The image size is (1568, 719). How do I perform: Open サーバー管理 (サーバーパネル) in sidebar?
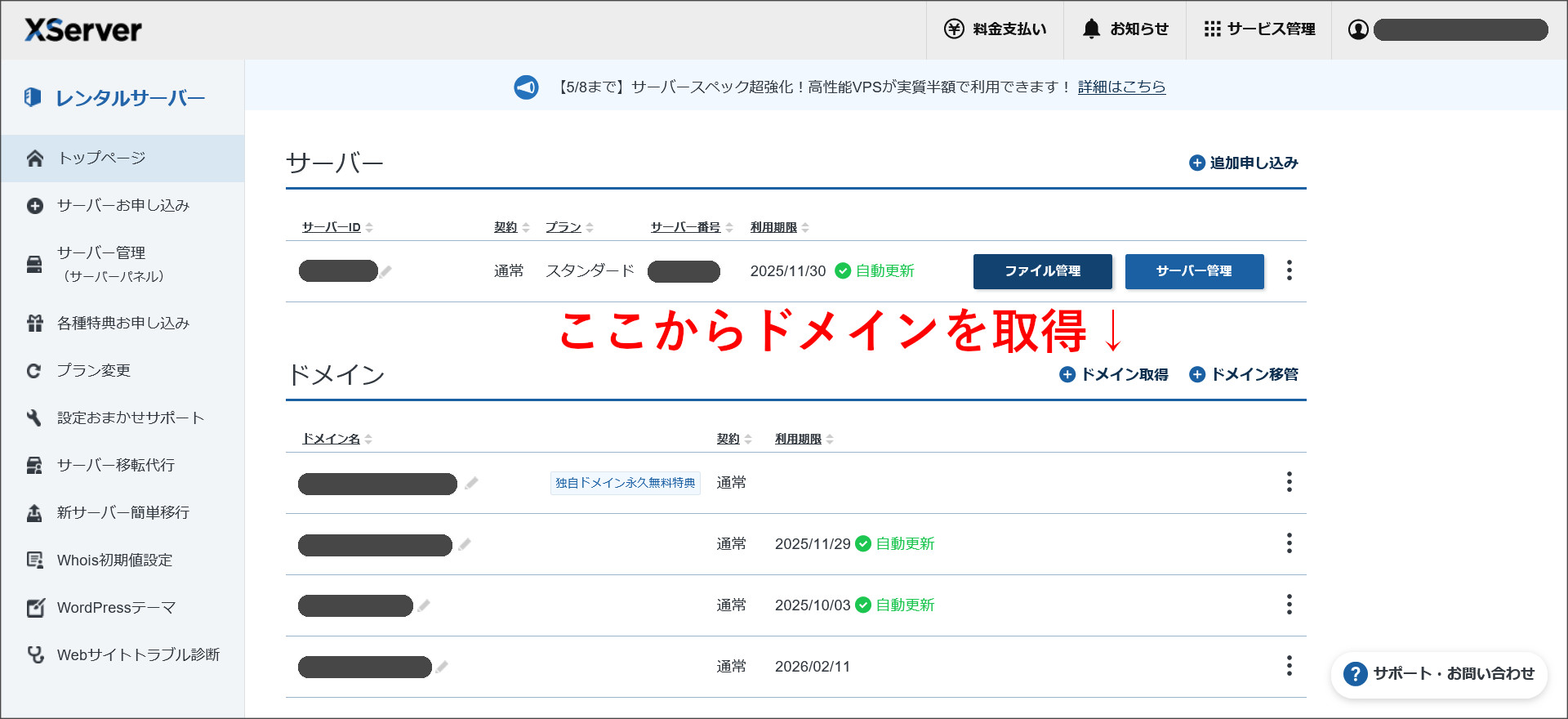point(122,264)
